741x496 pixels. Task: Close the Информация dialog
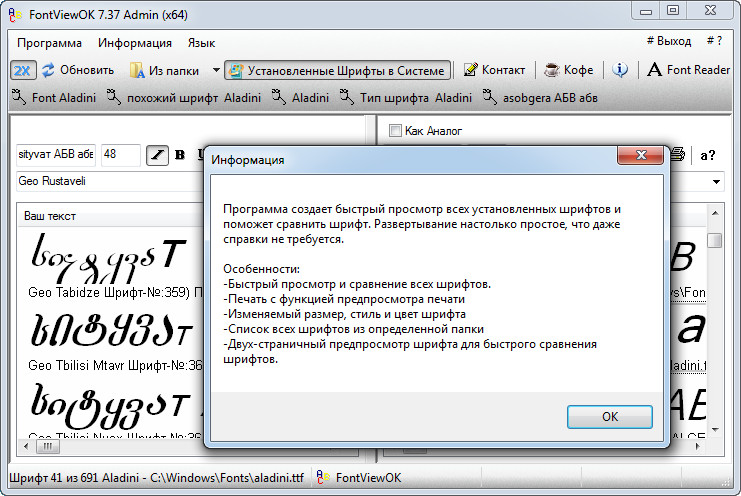coord(640,155)
